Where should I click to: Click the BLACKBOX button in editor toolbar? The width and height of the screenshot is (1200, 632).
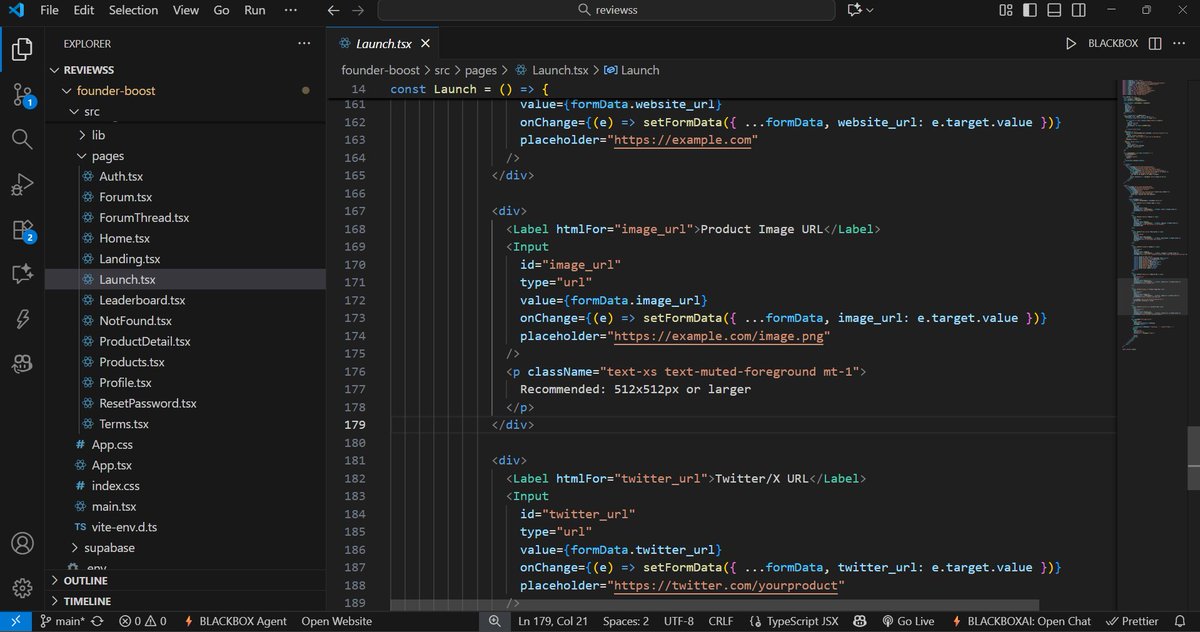(x=1113, y=44)
